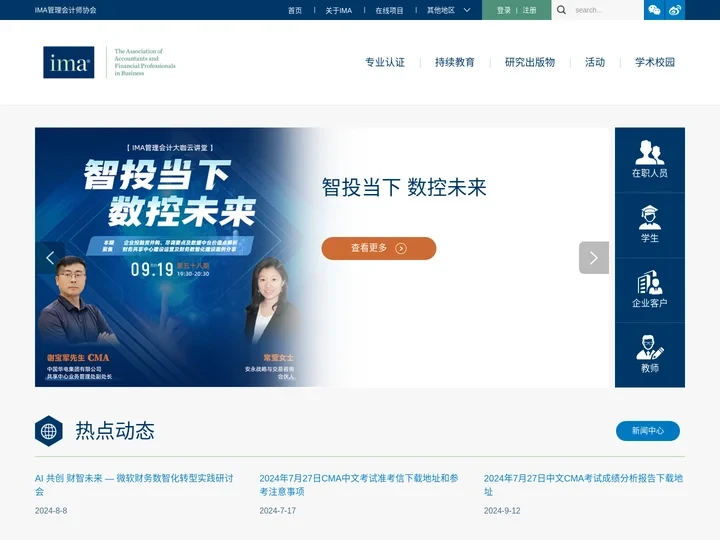Click the 智投当下 数控未来 slide heading

point(404,187)
